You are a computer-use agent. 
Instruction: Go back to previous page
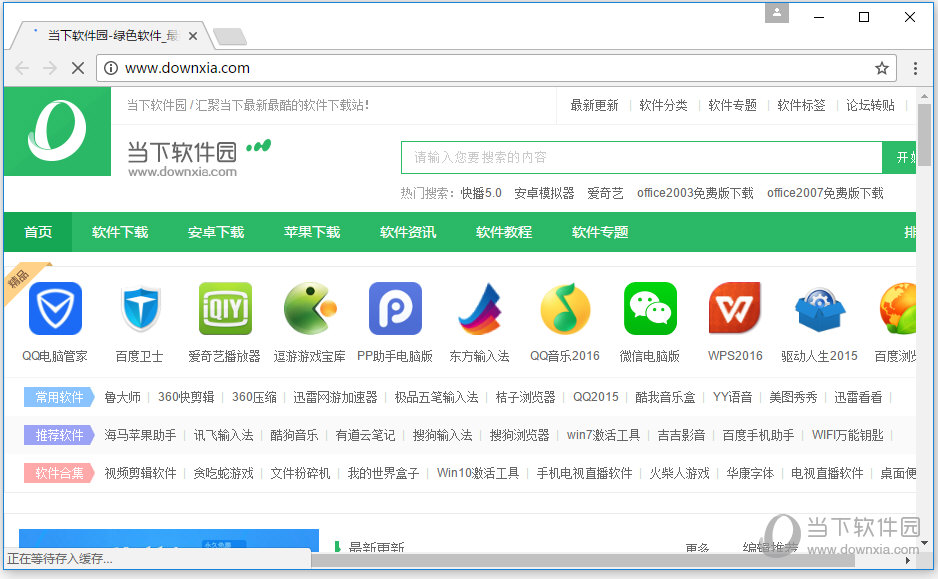[23, 68]
